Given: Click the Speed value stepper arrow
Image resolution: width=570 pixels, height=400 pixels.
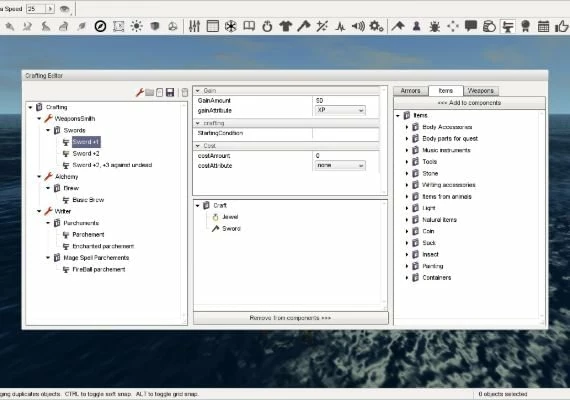Looking at the screenshot, I should tap(50, 9).
